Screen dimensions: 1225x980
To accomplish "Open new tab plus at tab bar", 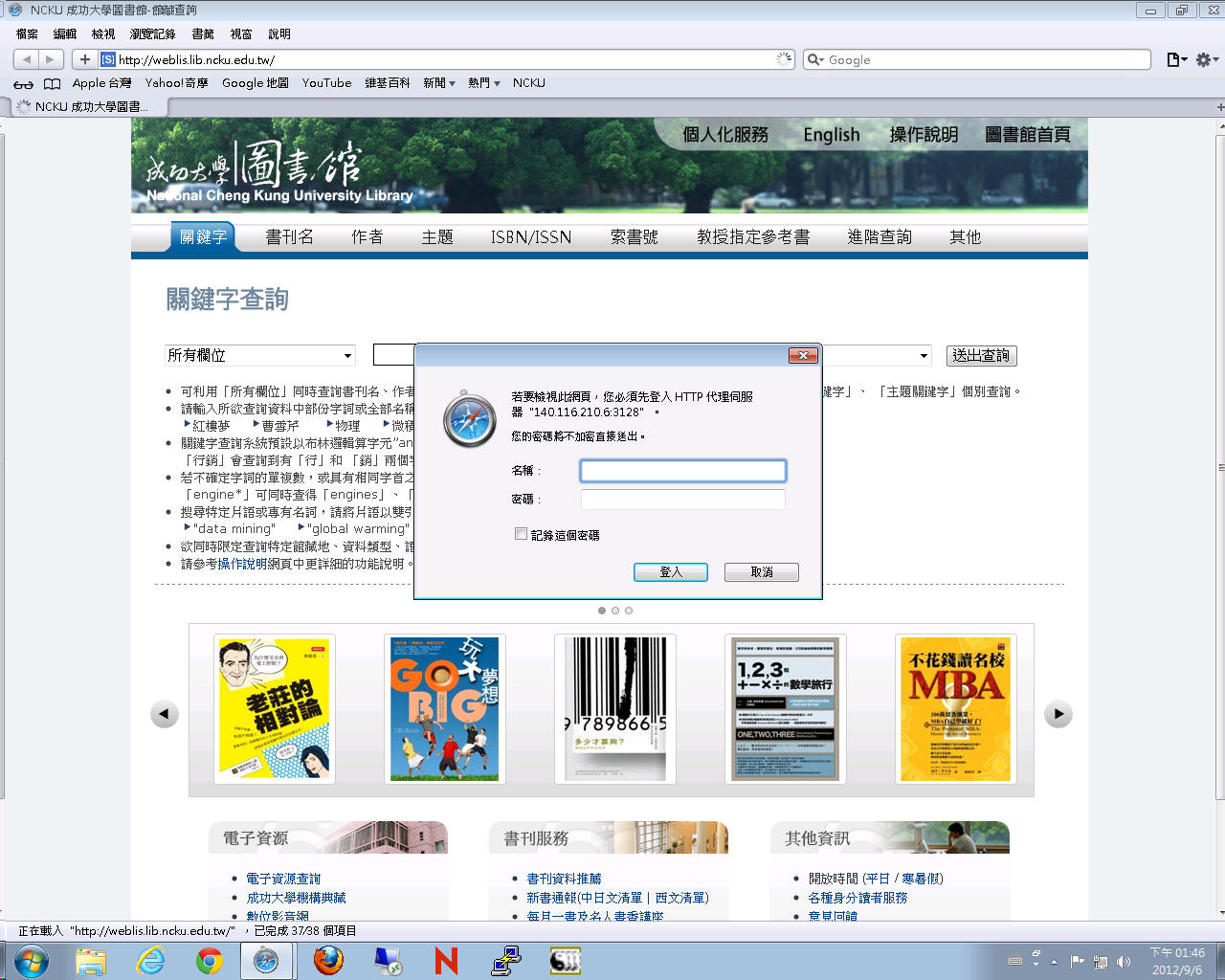I will pos(1219,107).
